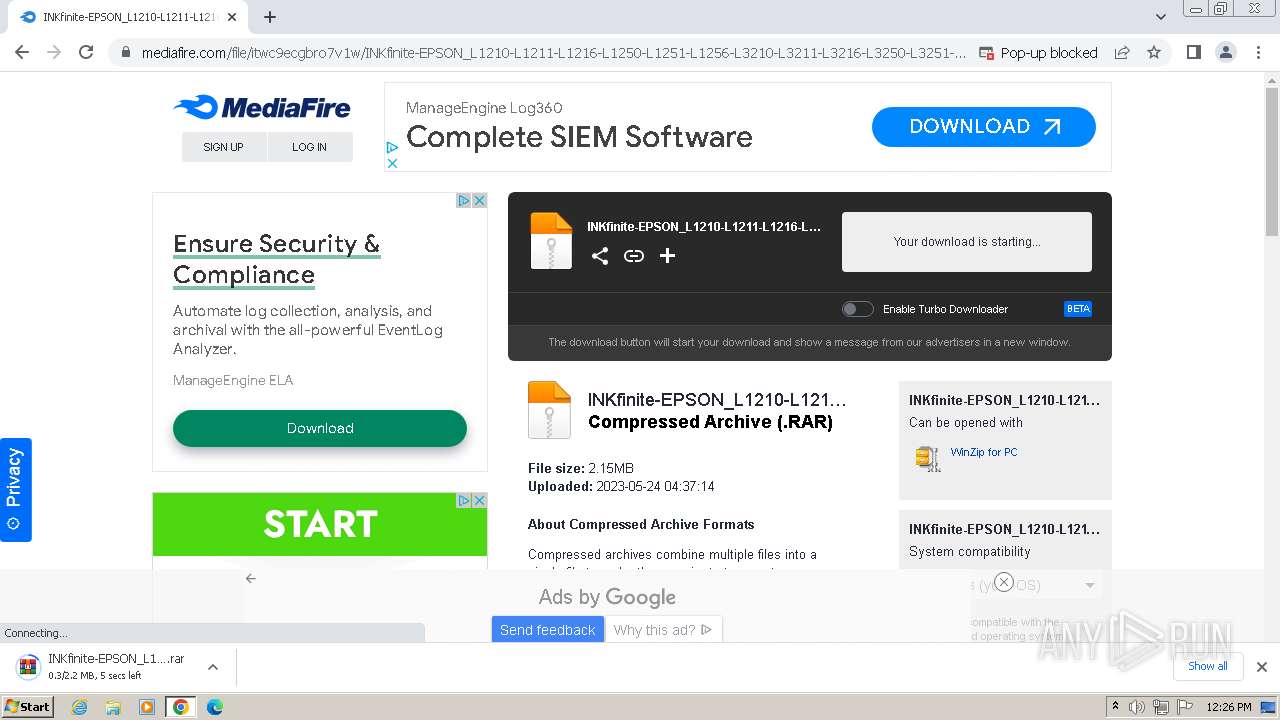Open AdChoices info on banner ad
This screenshot has height=720, width=1280.
pyautogui.click(x=392, y=148)
